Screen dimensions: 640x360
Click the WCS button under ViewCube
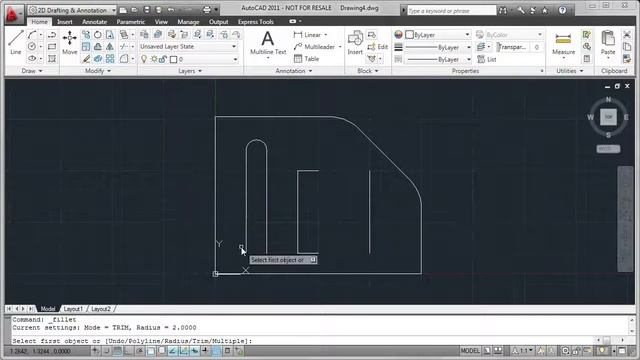[608, 149]
